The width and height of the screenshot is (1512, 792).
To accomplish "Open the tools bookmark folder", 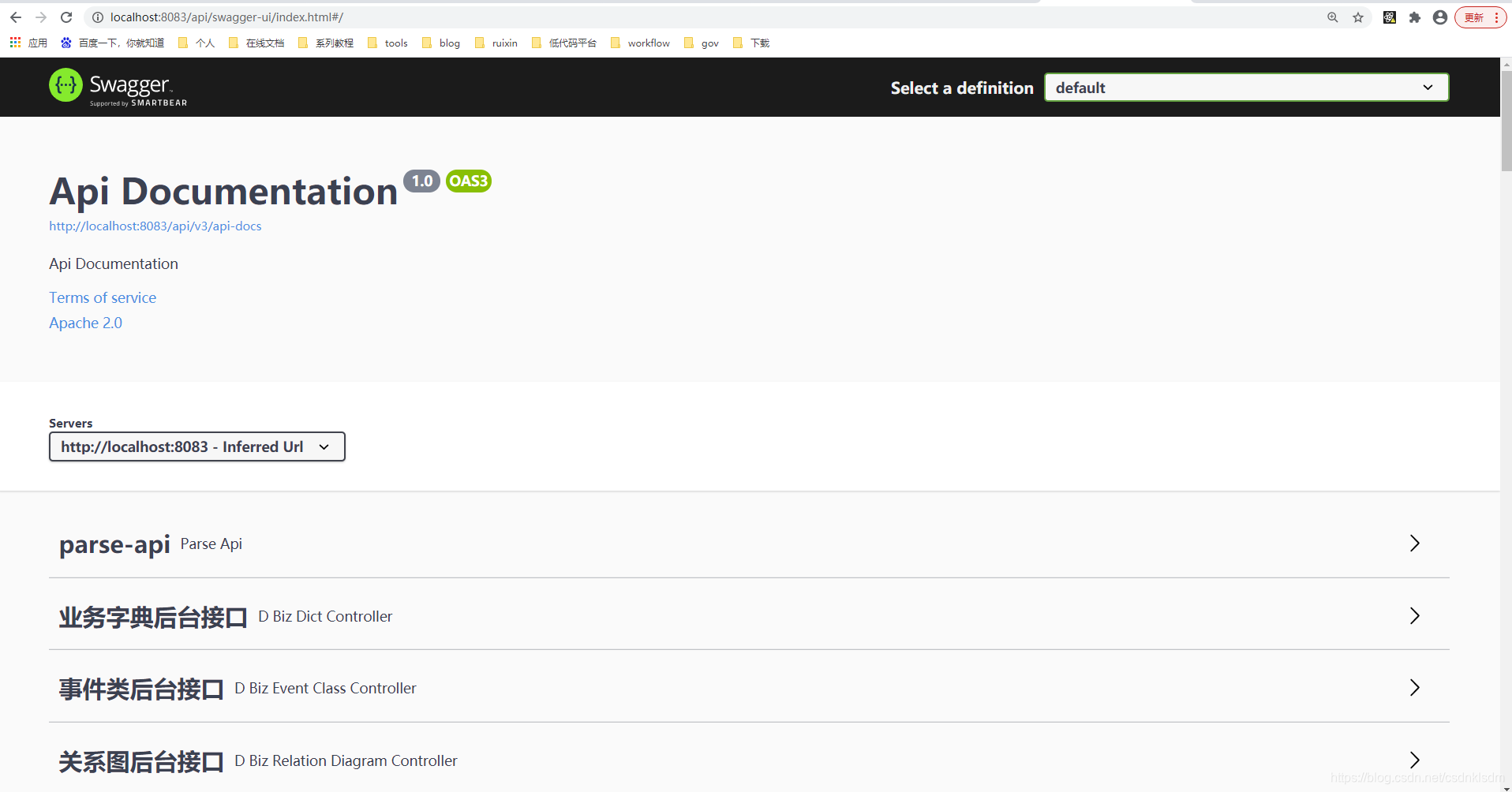I will [387, 43].
